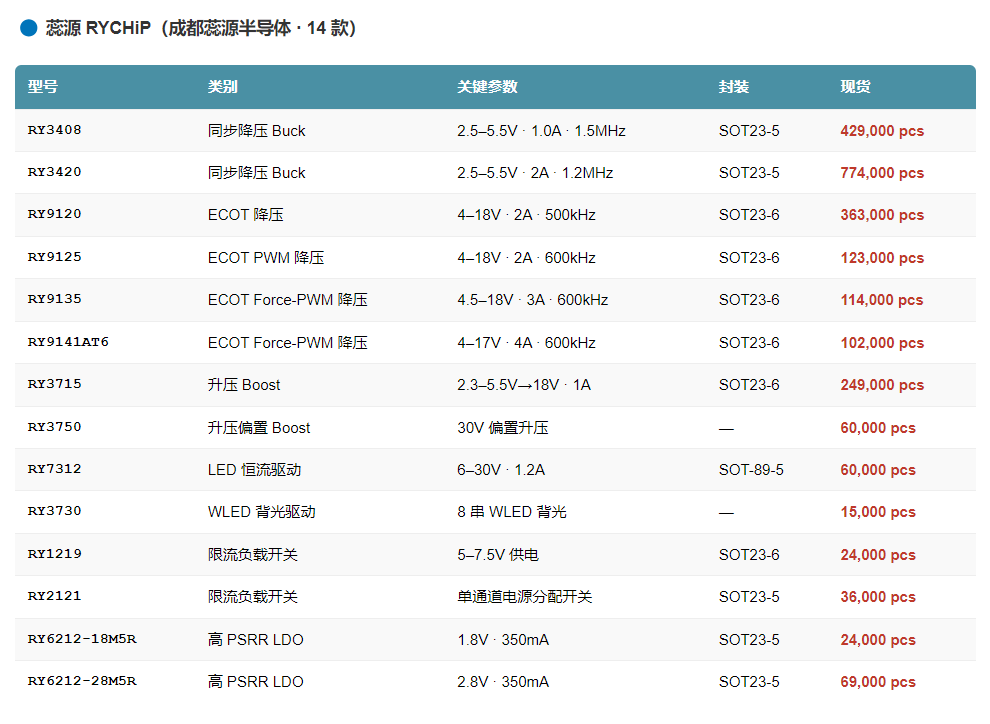Click RY6212-18M5R stock value 24,000 pcs
The width and height of the screenshot is (990, 724).
pos(878,639)
